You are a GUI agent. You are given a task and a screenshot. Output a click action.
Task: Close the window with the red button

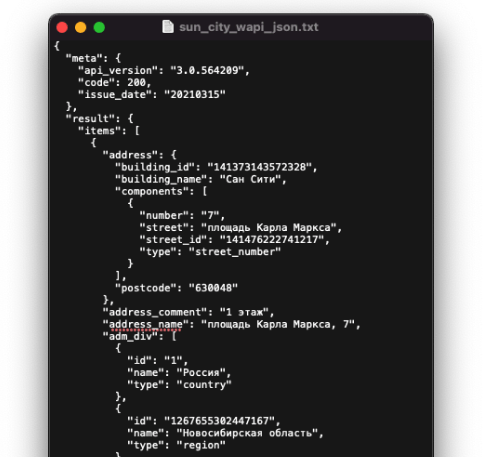62,27
